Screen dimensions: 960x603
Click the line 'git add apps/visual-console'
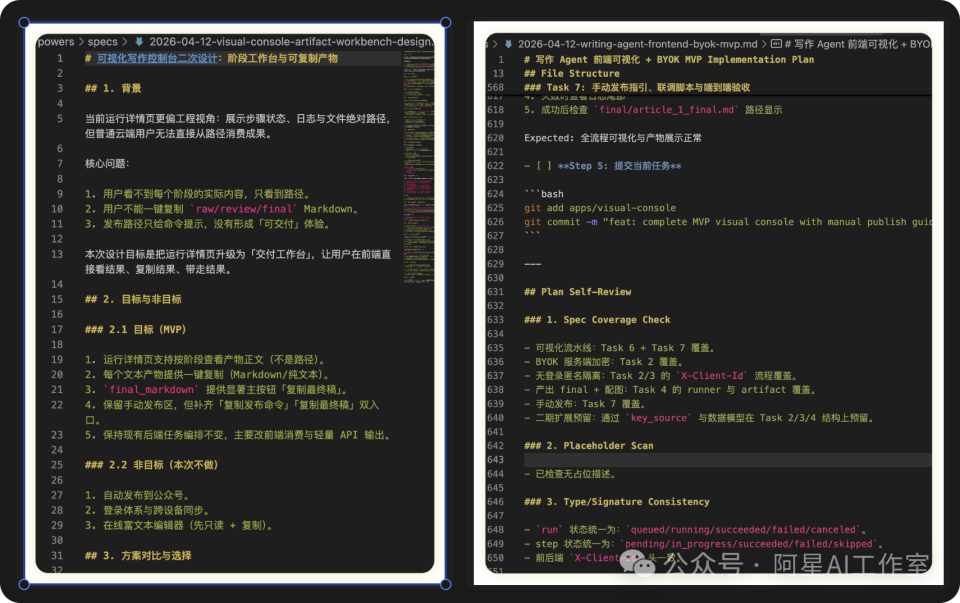pos(600,208)
